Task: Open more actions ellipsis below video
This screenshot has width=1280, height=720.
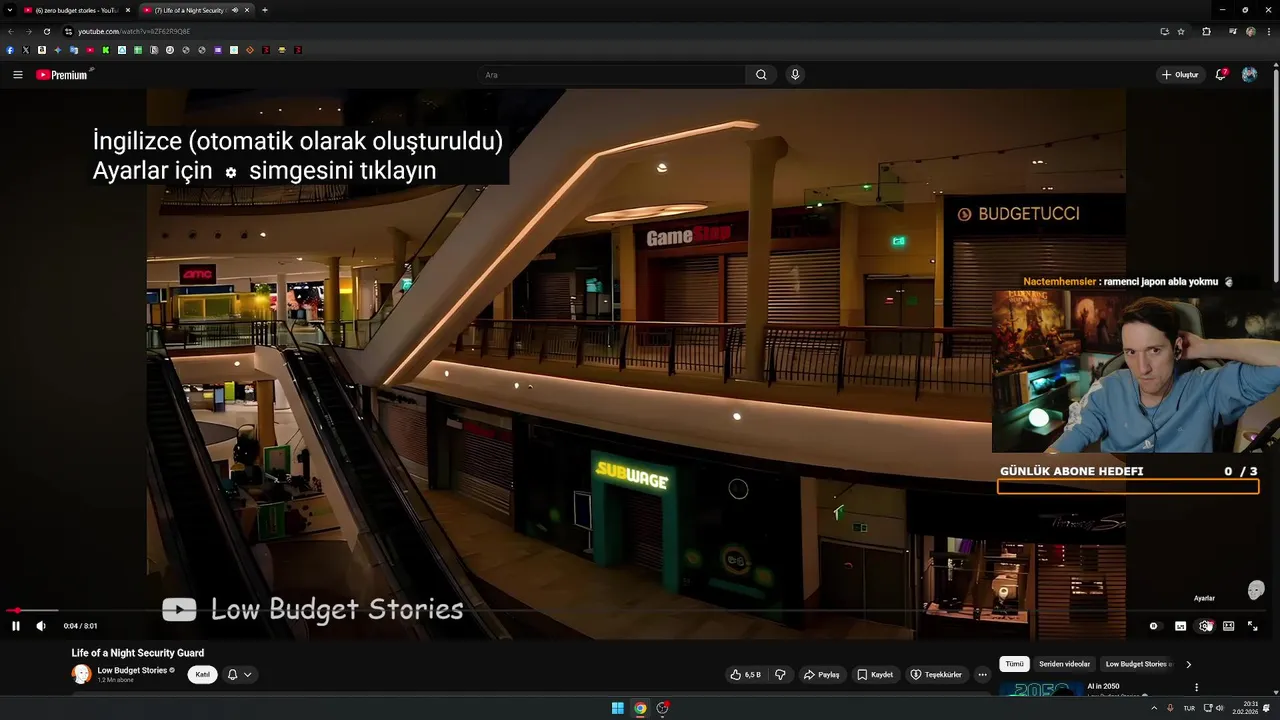Action: coord(982,675)
